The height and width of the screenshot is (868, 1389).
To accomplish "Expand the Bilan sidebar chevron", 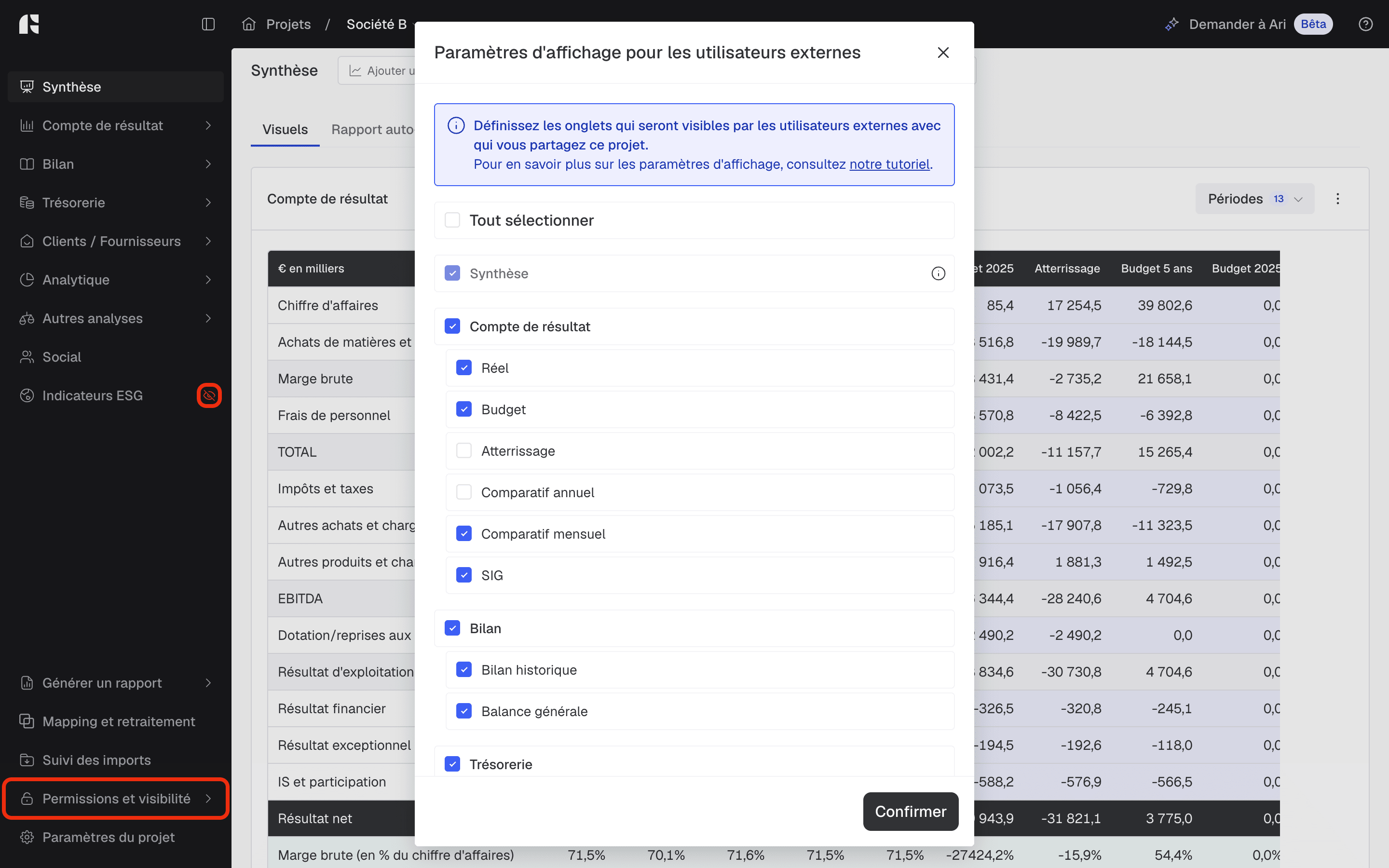I will 208,164.
